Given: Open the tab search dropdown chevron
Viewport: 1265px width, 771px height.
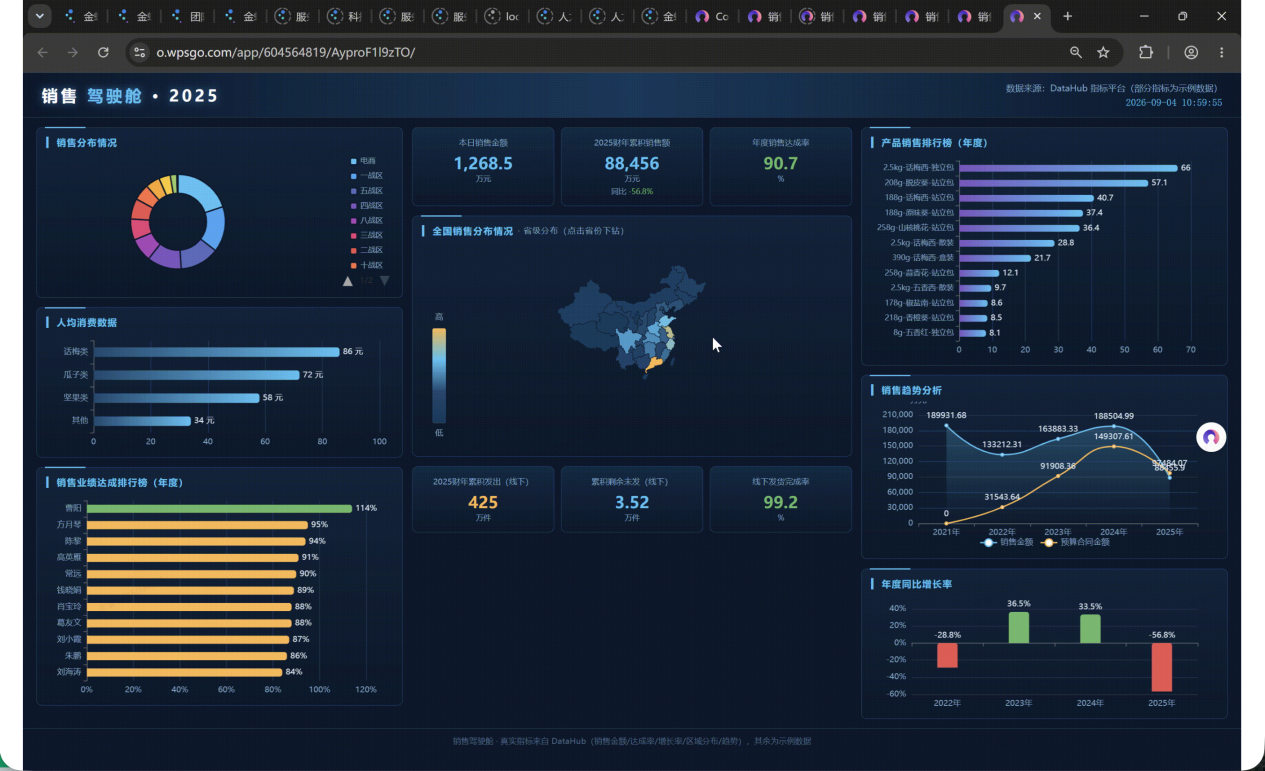Looking at the screenshot, I should point(39,16).
